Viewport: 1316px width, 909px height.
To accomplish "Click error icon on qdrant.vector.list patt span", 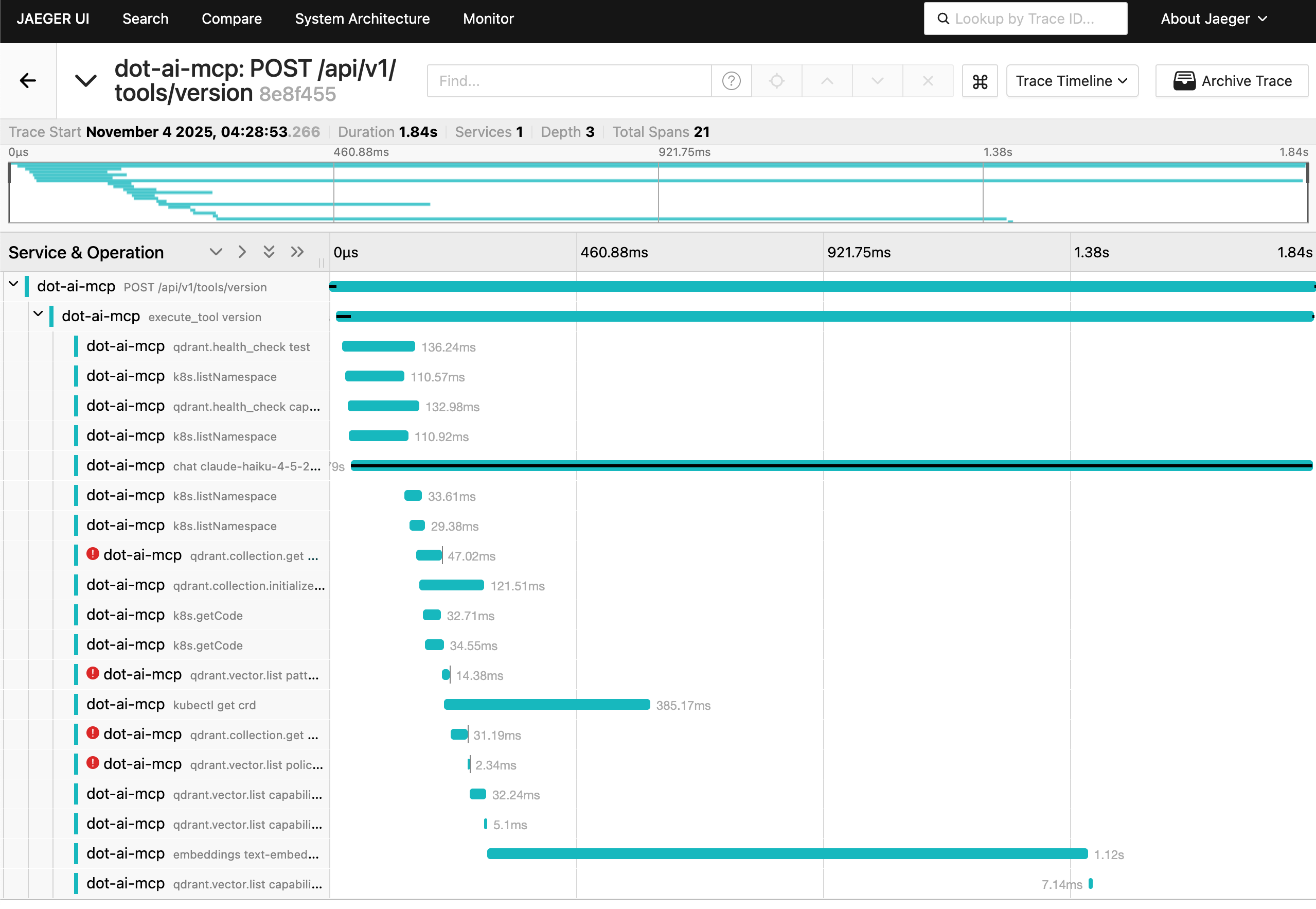I will coord(93,674).
